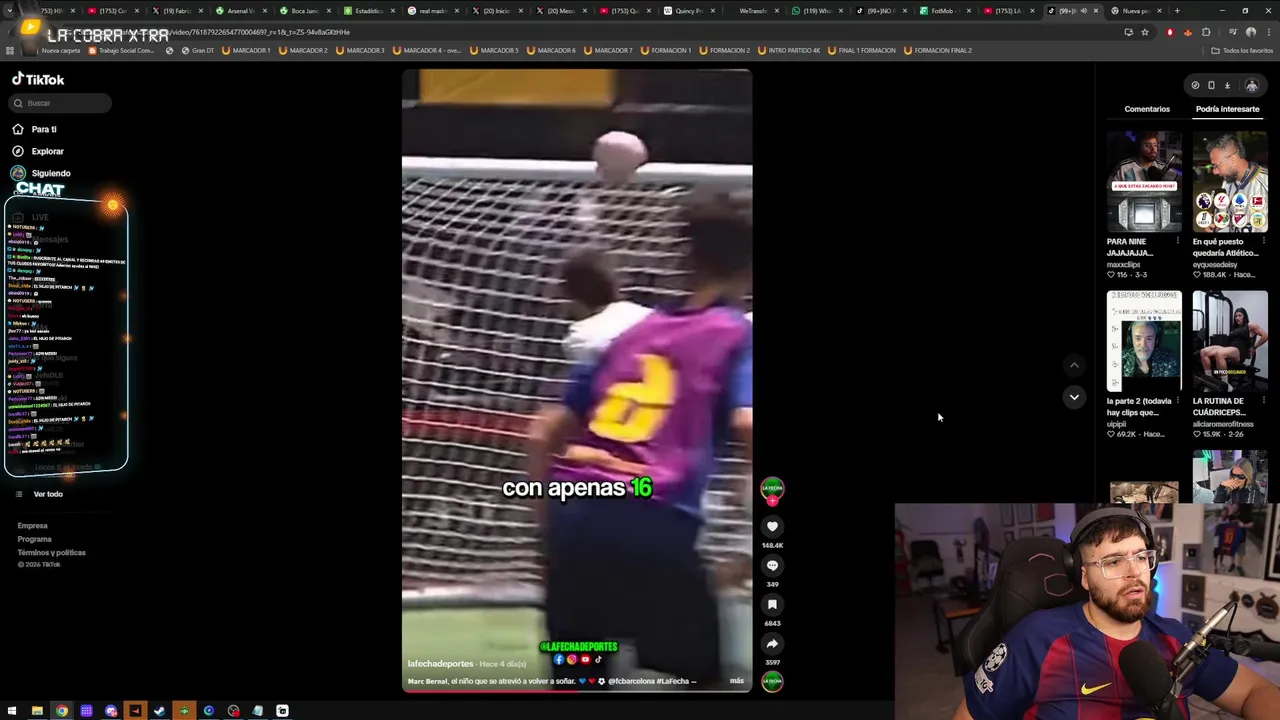
Task: Open the phone app icon in top-right pill
Action: (1211, 85)
